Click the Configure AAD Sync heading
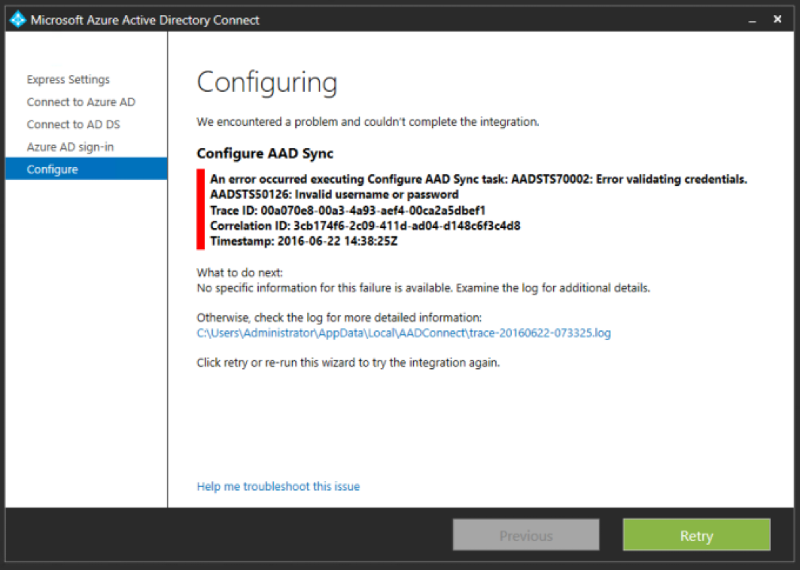 [x=265, y=154]
